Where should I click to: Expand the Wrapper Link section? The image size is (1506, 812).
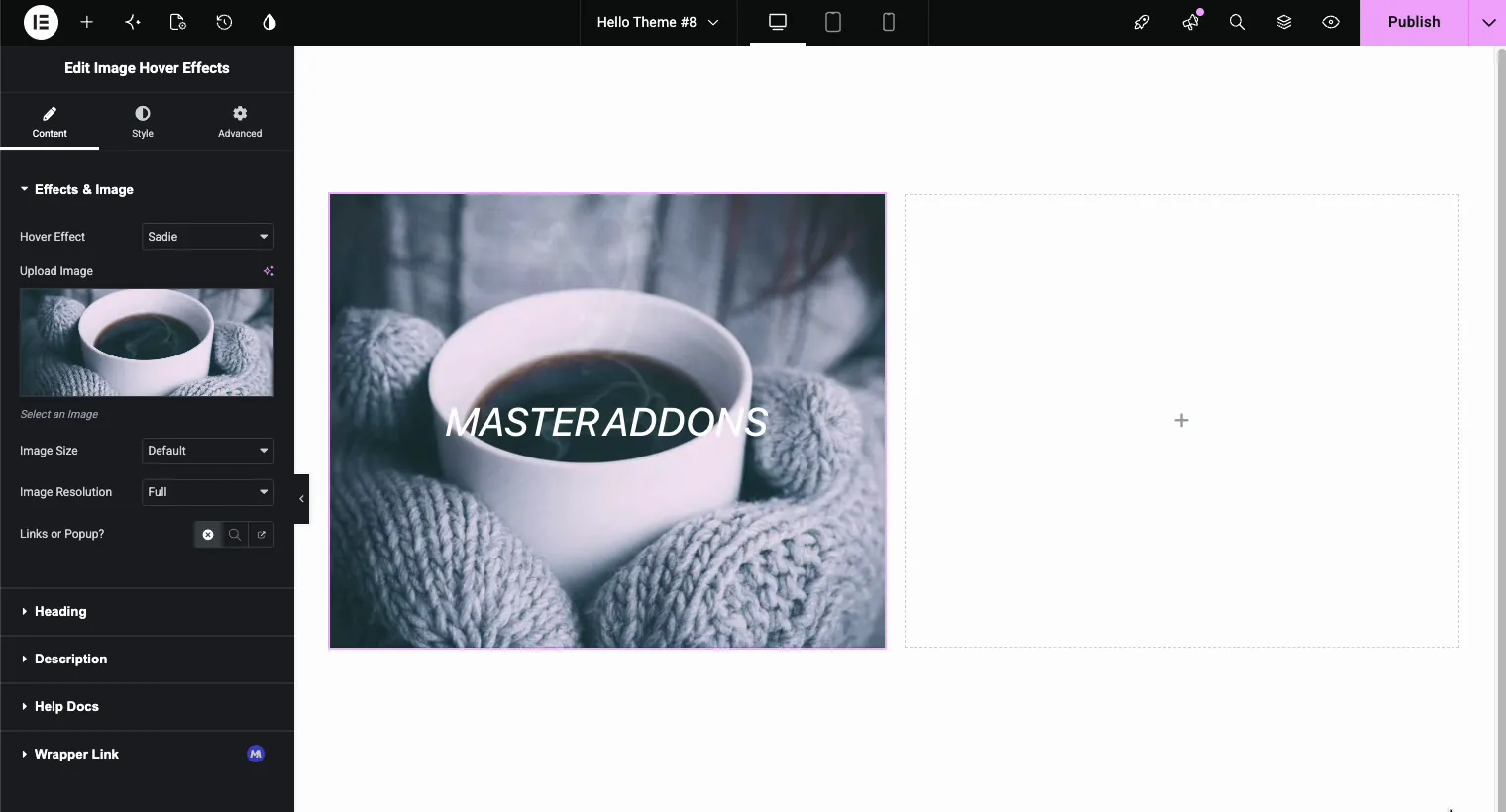(147, 755)
